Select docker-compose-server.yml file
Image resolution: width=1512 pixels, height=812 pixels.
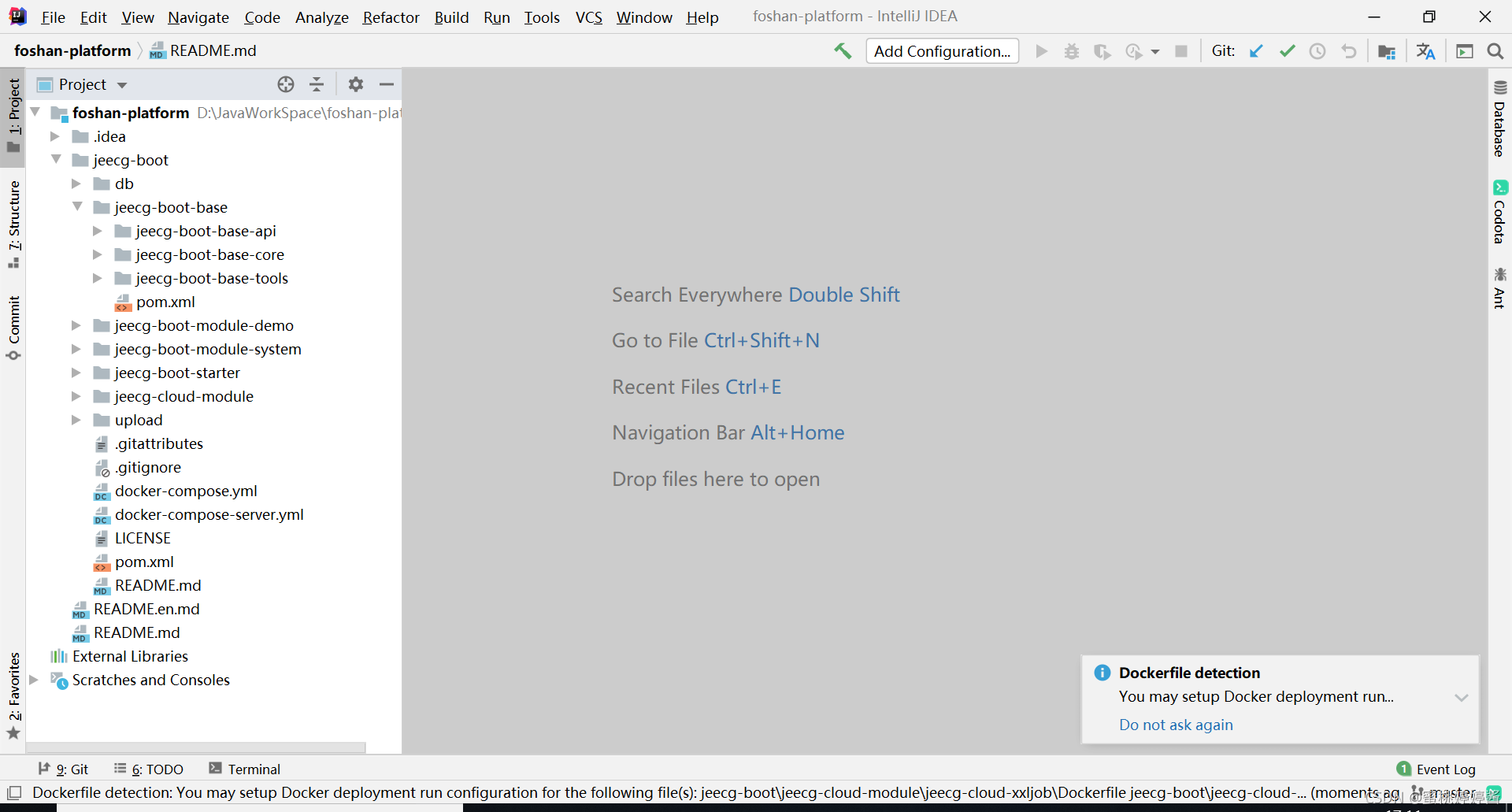point(209,514)
